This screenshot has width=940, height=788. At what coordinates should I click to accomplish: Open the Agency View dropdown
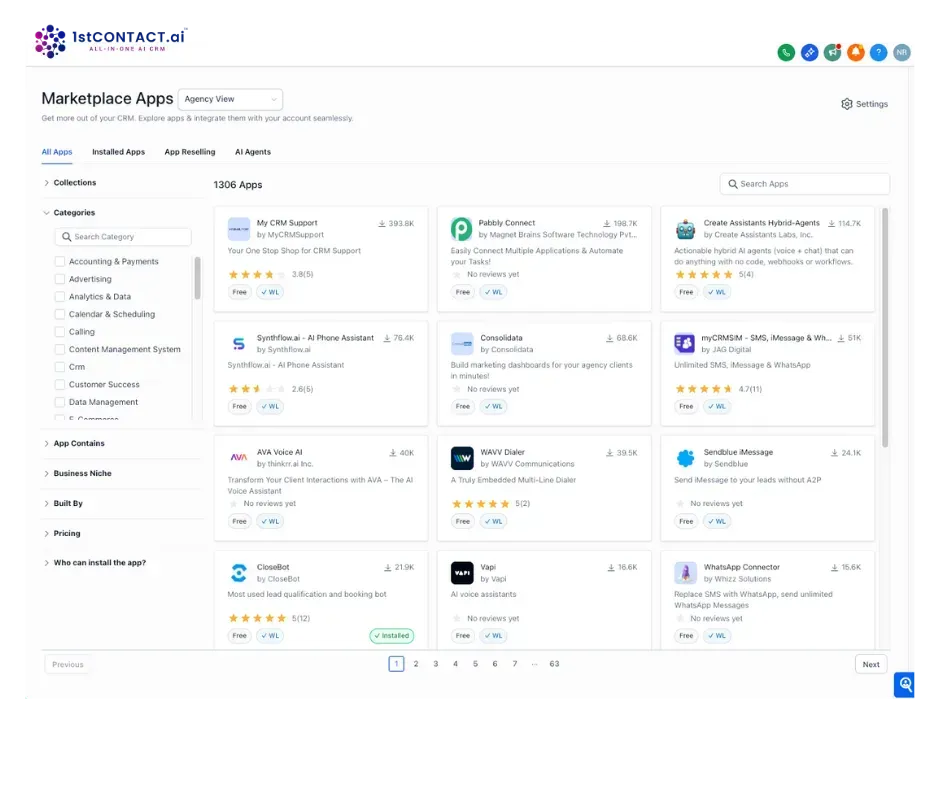(x=230, y=100)
